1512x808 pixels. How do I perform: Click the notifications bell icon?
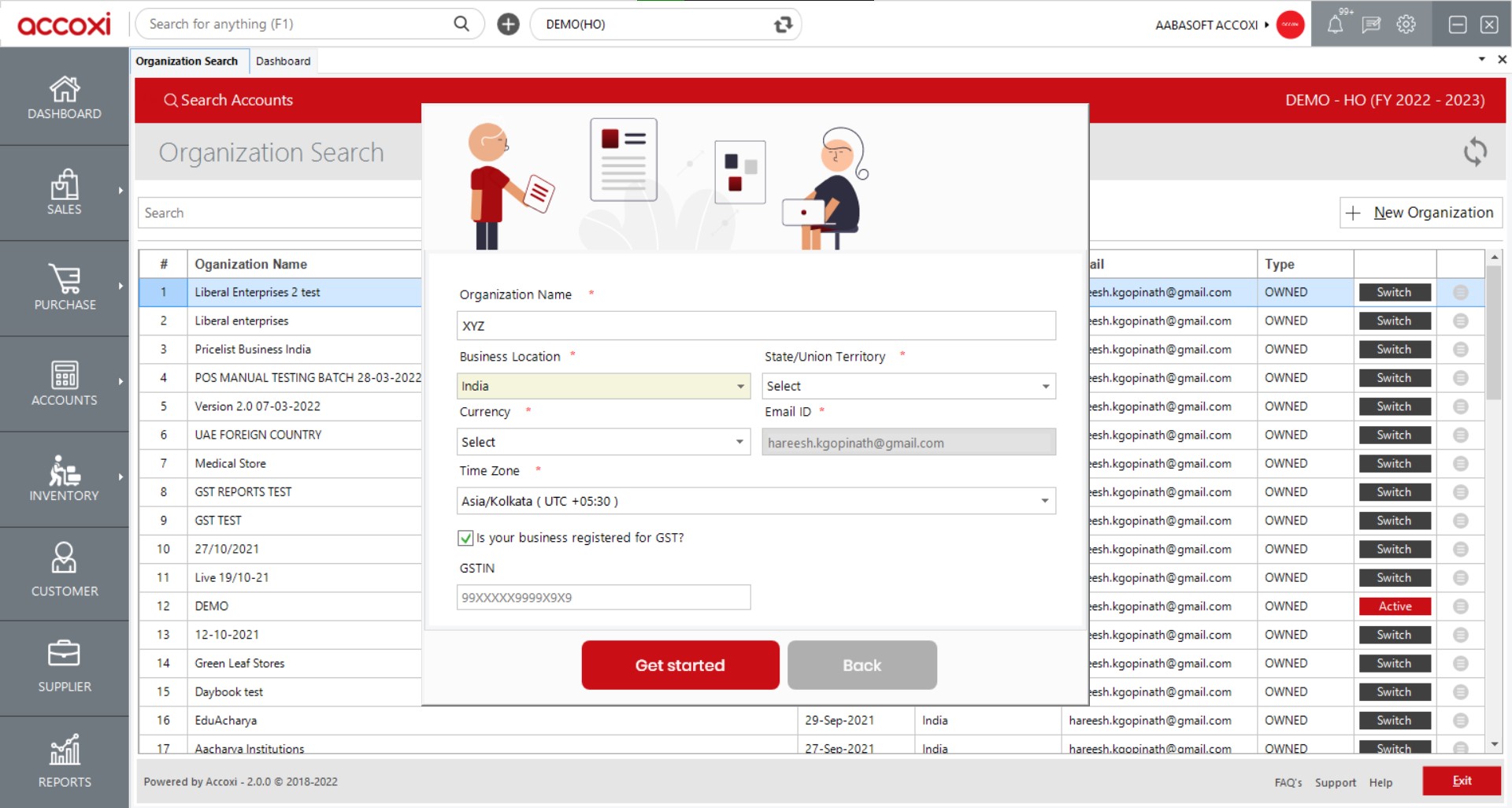pos(1336,24)
